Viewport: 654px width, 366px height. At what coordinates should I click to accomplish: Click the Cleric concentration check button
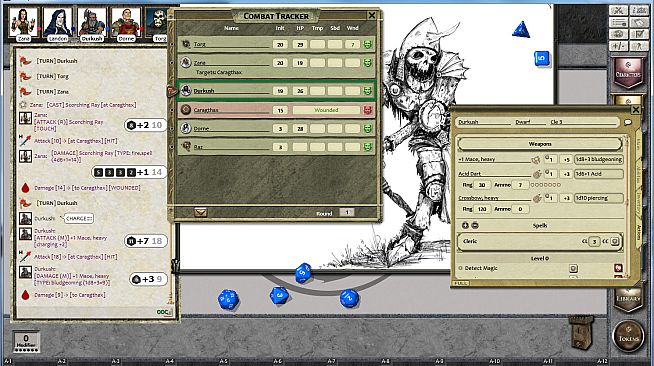pos(615,242)
